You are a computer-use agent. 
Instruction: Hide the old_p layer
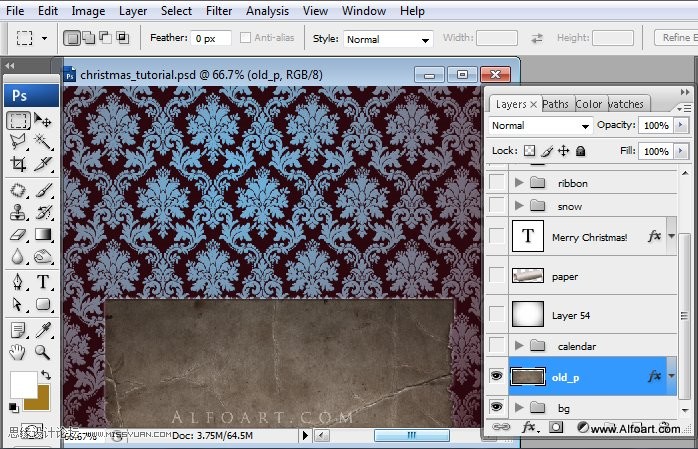click(496, 376)
